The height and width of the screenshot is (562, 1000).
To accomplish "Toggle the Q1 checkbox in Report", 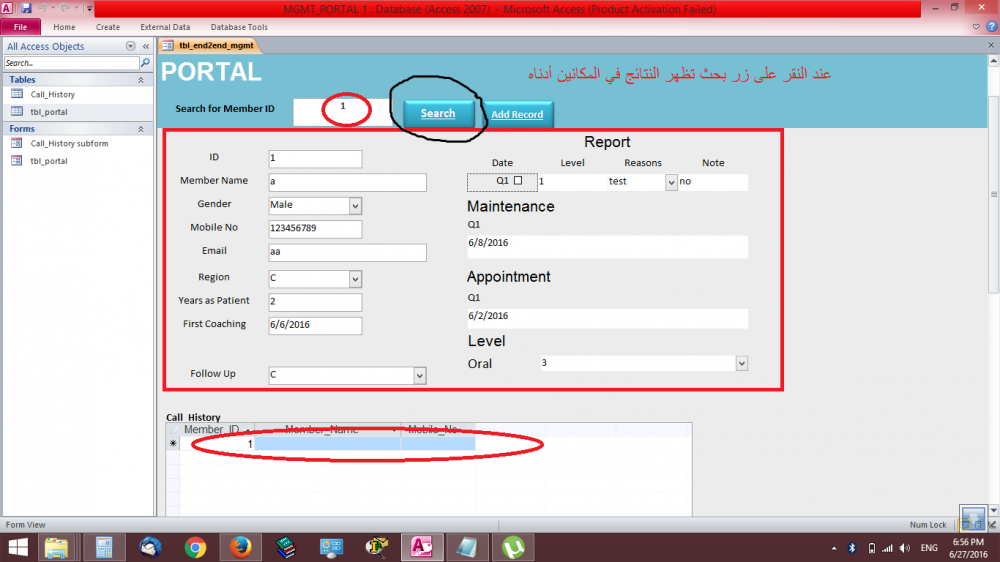I will [x=518, y=181].
